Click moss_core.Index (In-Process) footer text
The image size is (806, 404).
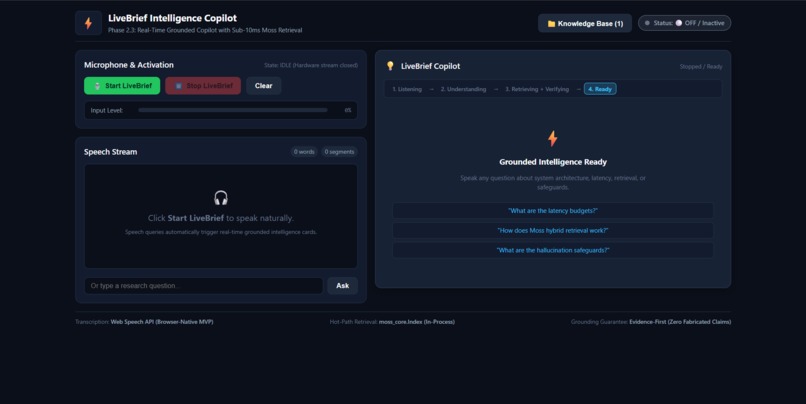click(x=416, y=322)
